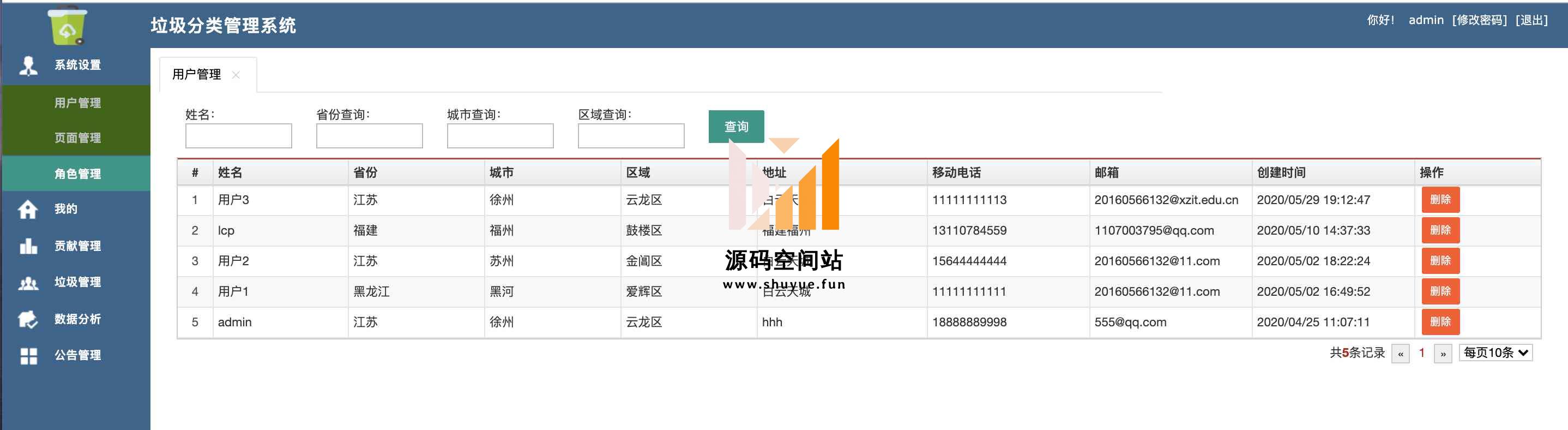Viewport: 1568px width, 430px height.
Task: Click the group icon beside 垃圾管理
Action: click(x=28, y=283)
